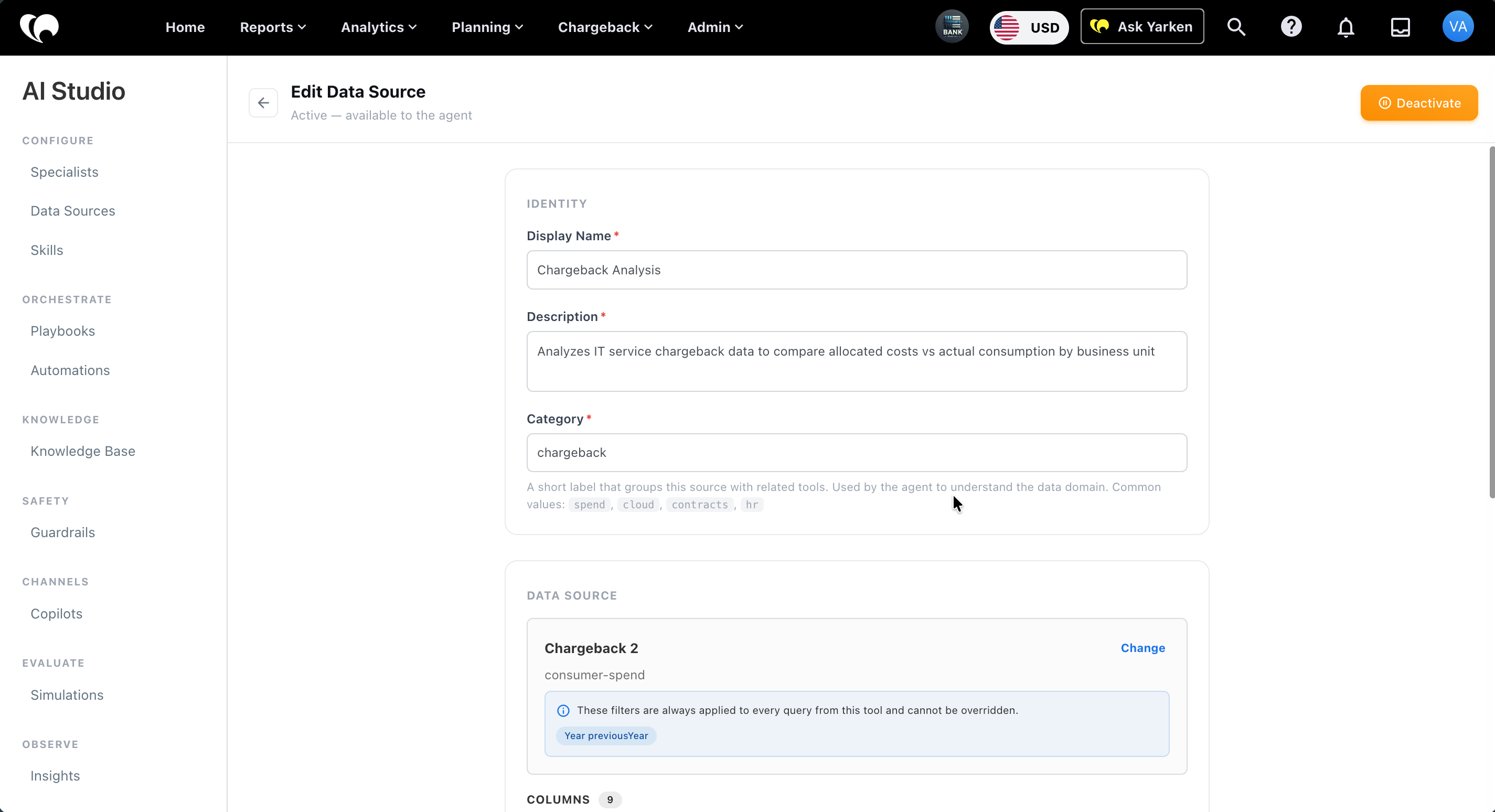Open Automations in the sidebar
This screenshot has width=1495, height=812.
(70, 371)
